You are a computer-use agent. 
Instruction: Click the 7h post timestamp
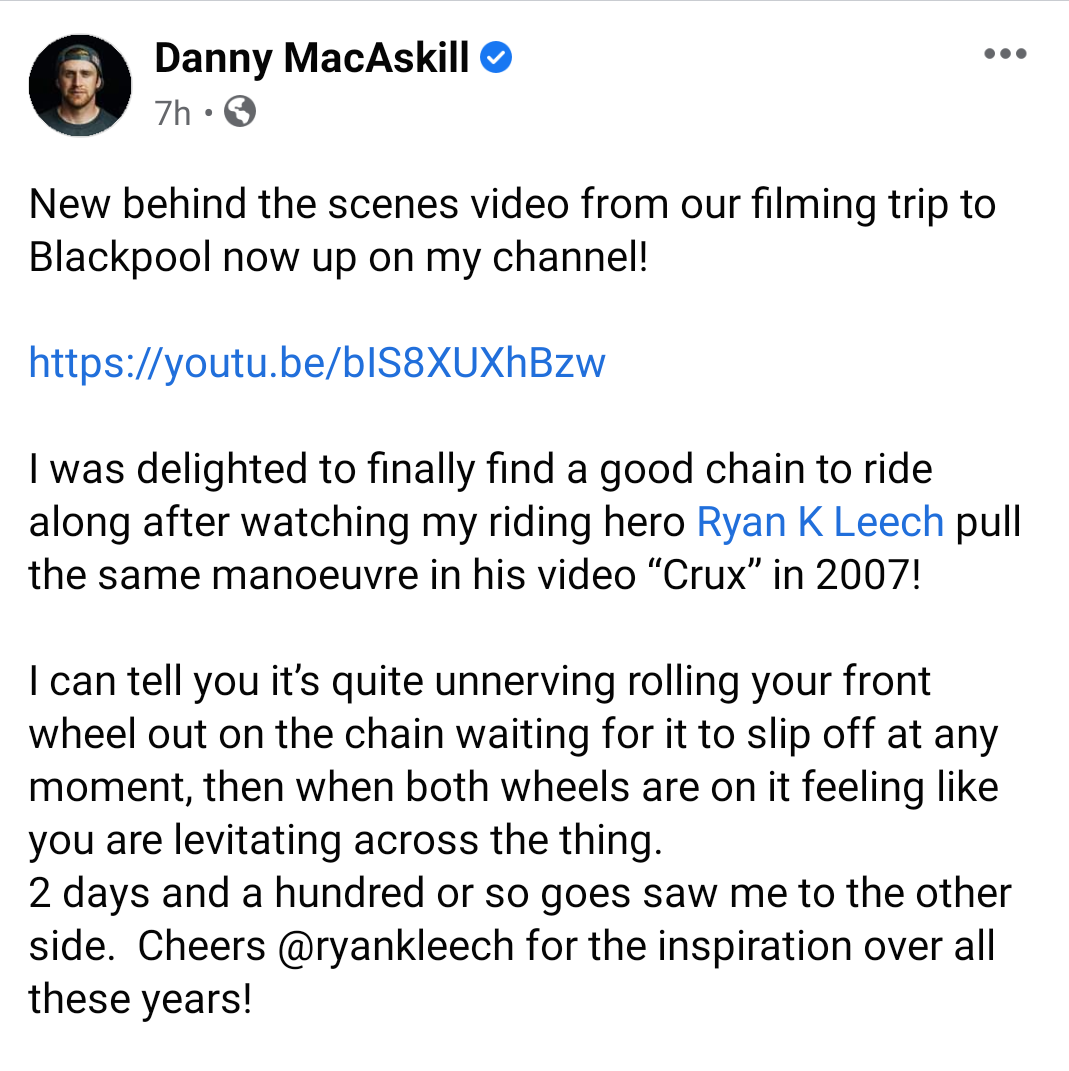pos(172,113)
